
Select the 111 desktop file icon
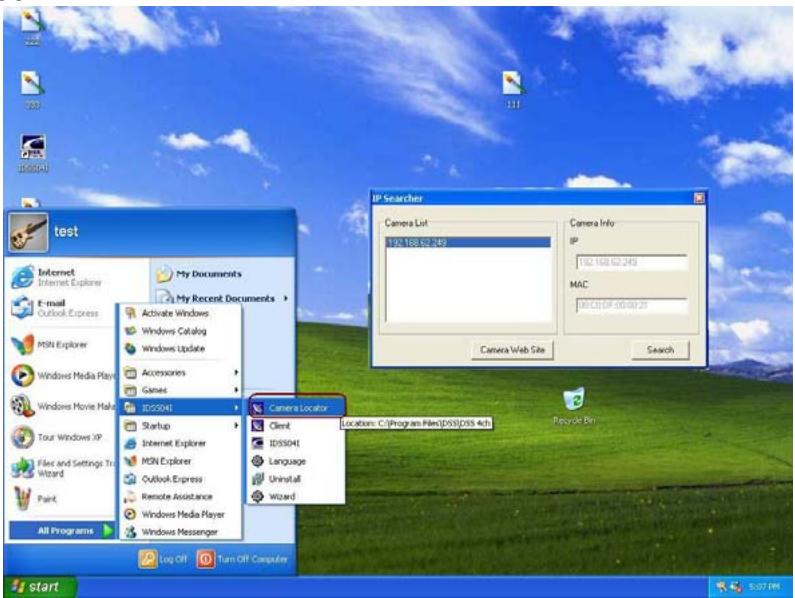coord(513,90)
